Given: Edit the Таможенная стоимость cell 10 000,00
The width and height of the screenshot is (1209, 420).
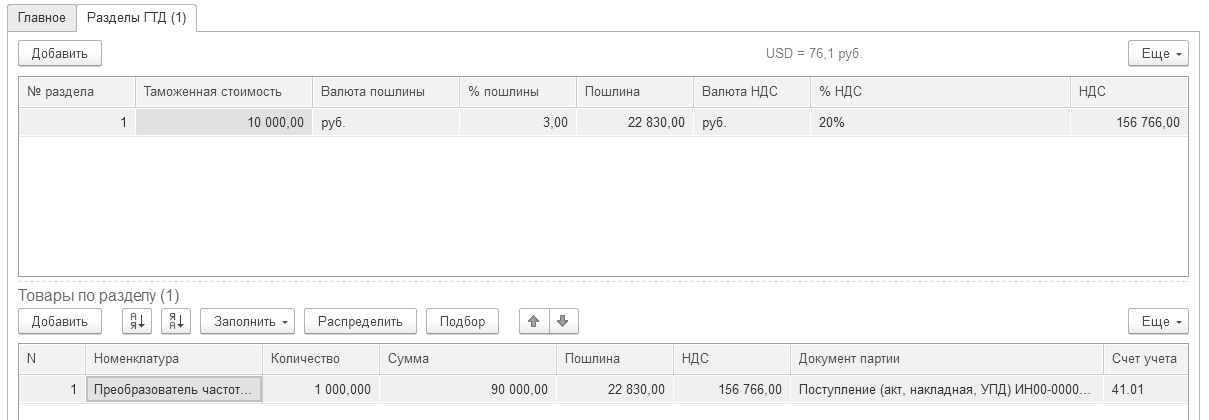Looking at the screenshot, I should [x=223, y=122].
